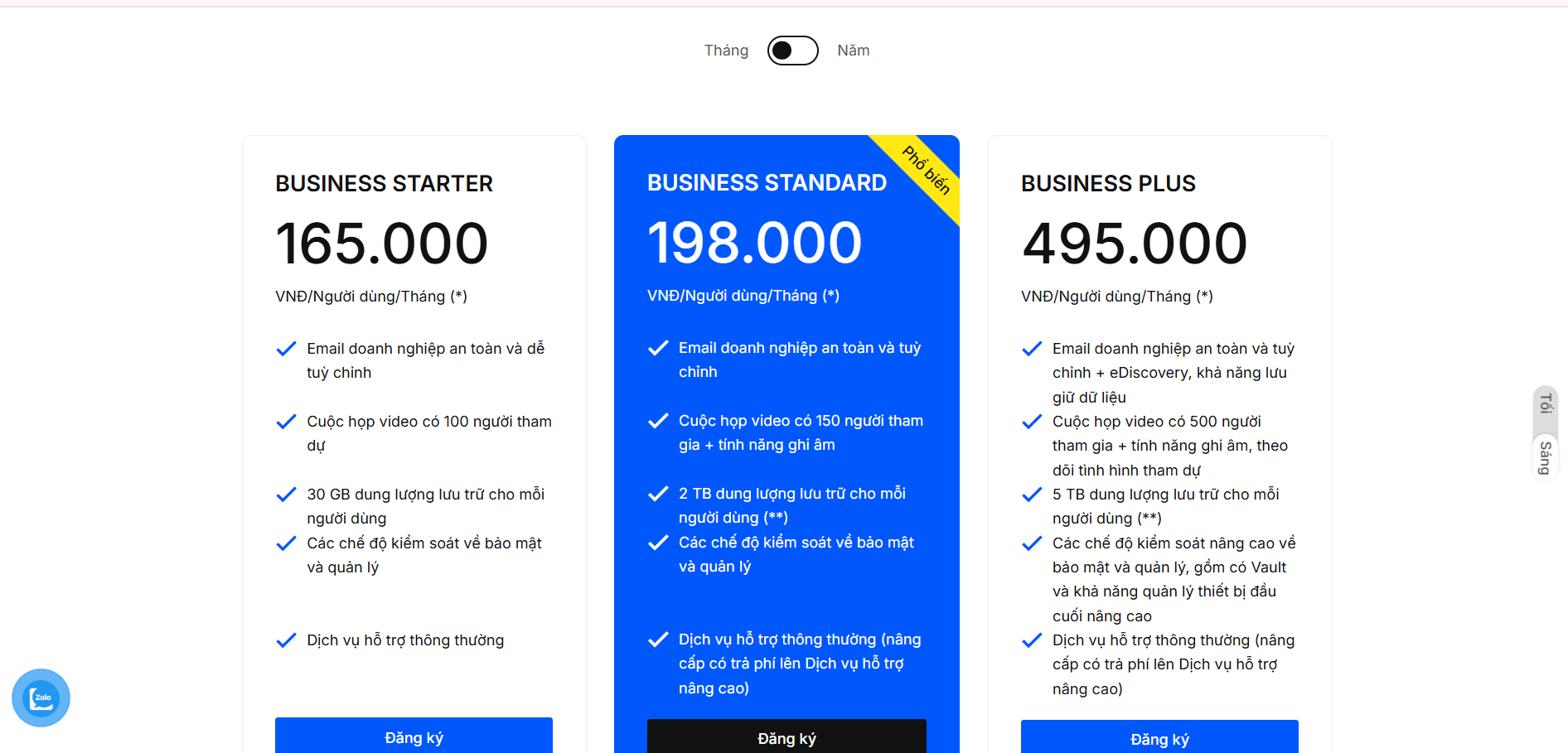Click the checkmark by Starter's standard support service
This screenshot has width=1568, height=753.
[286, 640]
